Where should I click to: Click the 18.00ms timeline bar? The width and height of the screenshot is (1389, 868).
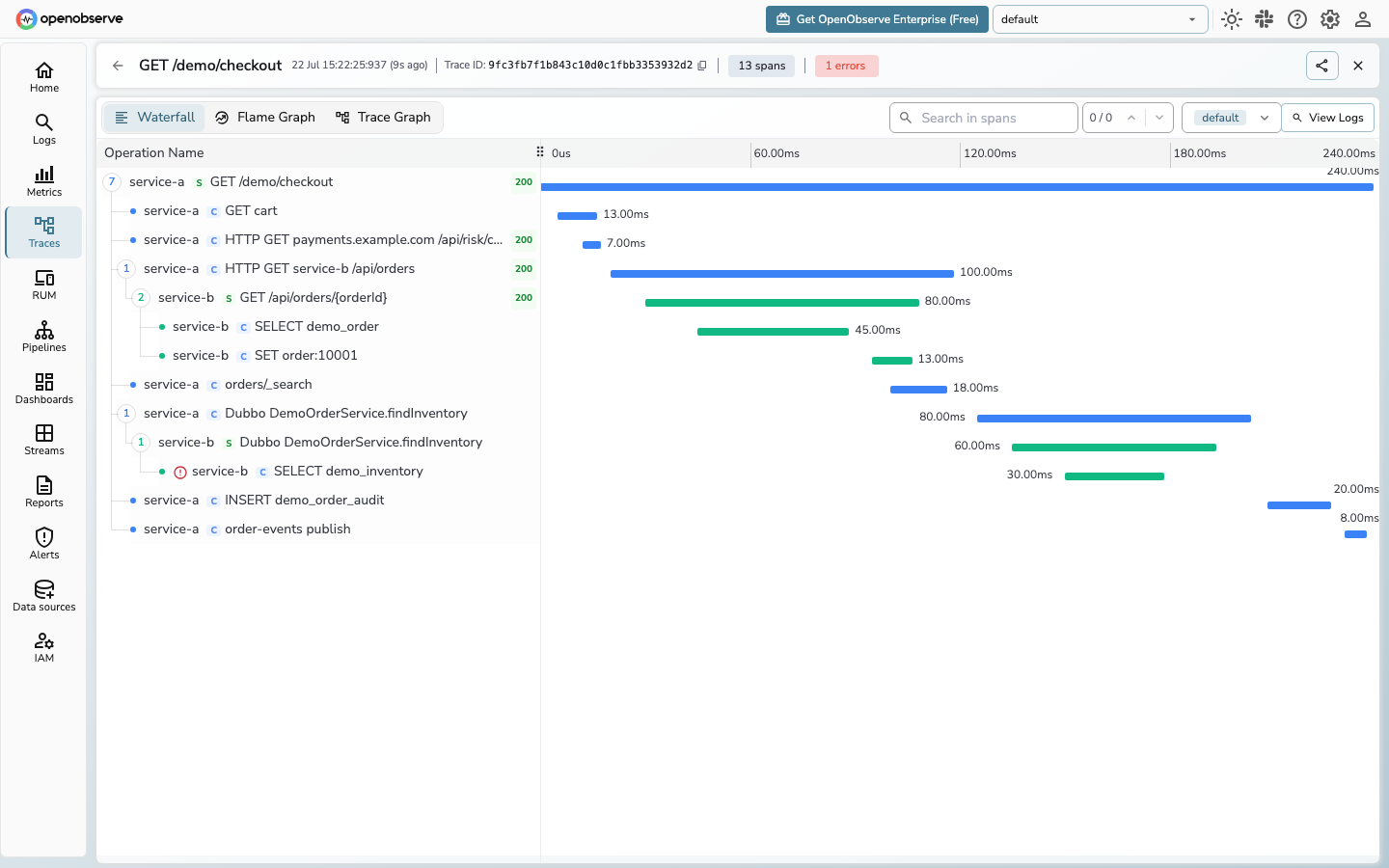tap(918, 390)
